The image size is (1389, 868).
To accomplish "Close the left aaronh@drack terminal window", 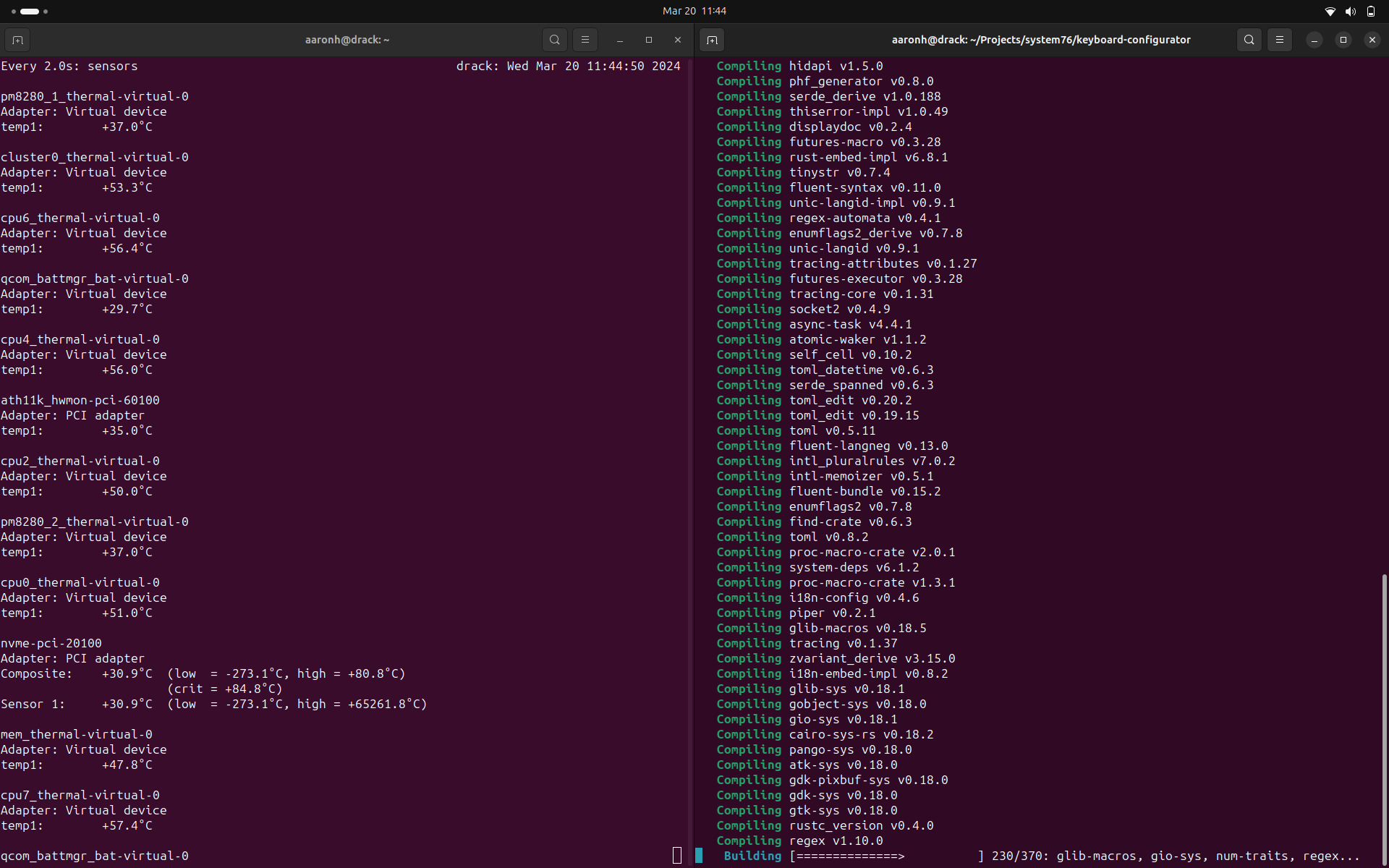I will point(678,40).
